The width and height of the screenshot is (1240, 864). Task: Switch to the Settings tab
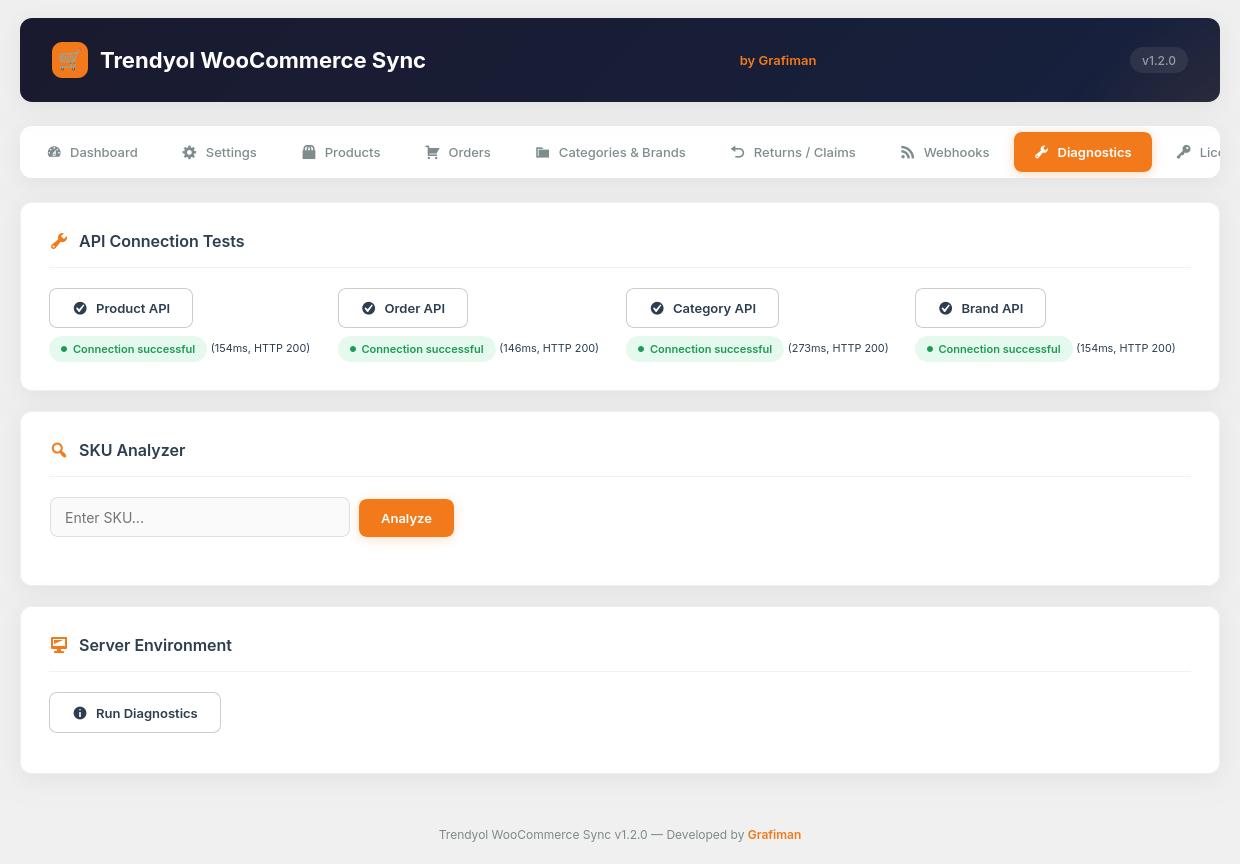tap(219, 152)
